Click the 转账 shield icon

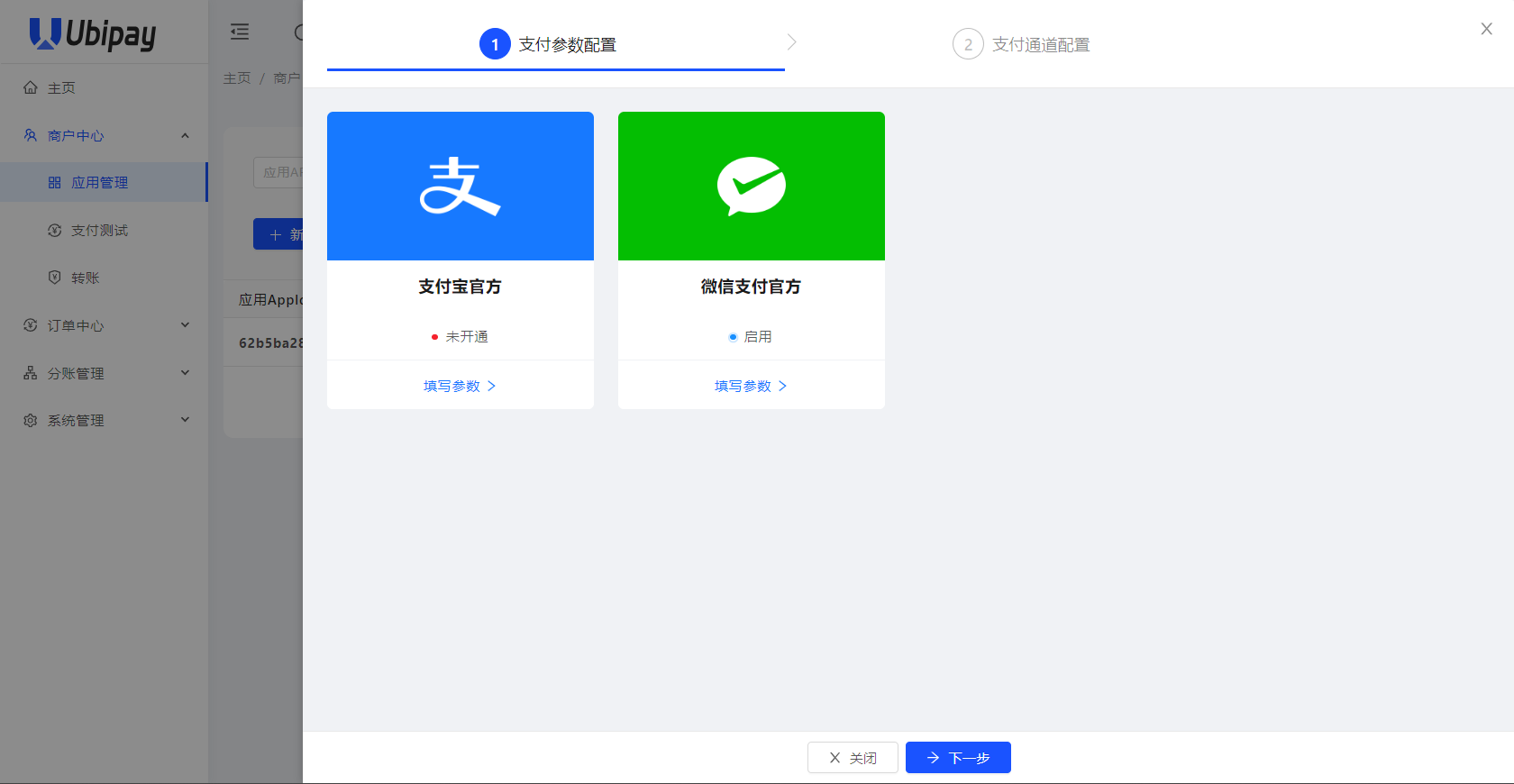click(x=55, y=278)
